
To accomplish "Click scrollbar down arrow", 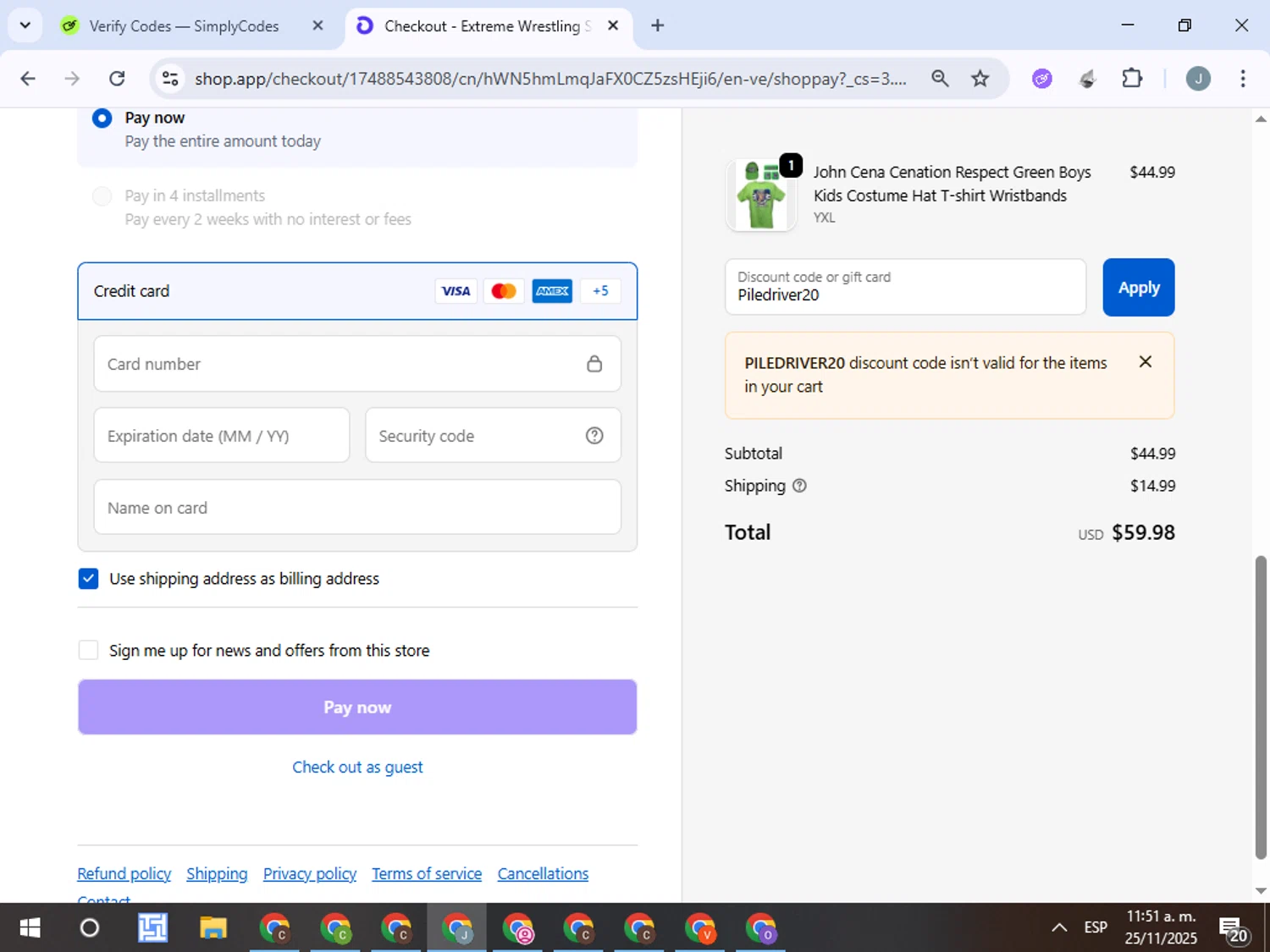I will (1261, 890).
